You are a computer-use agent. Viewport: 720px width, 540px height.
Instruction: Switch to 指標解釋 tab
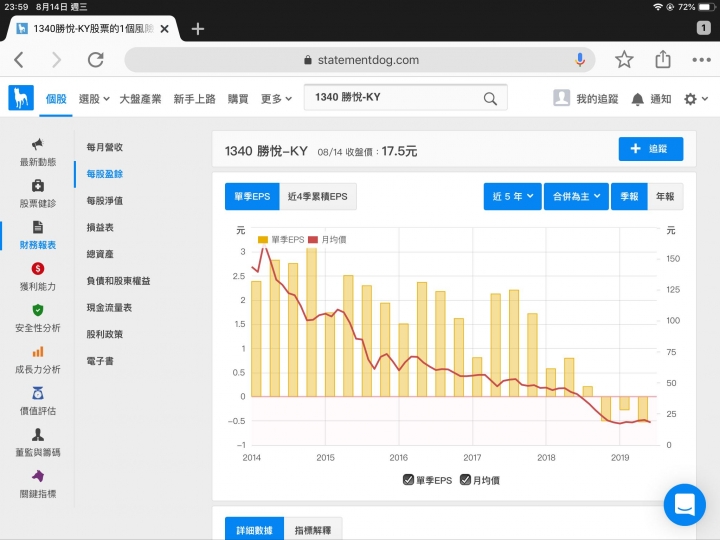click(x=313, y=530)
